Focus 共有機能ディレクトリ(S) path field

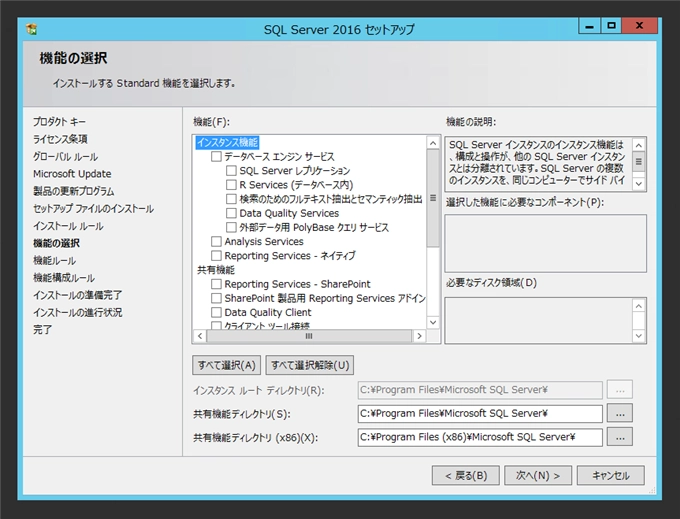point(480,414)
